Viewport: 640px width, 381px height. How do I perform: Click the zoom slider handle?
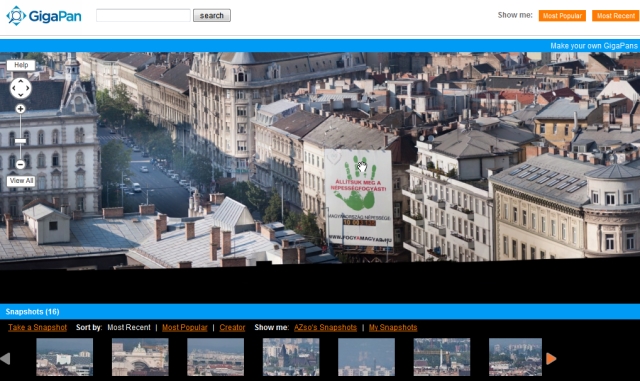(x=20, y=141)
